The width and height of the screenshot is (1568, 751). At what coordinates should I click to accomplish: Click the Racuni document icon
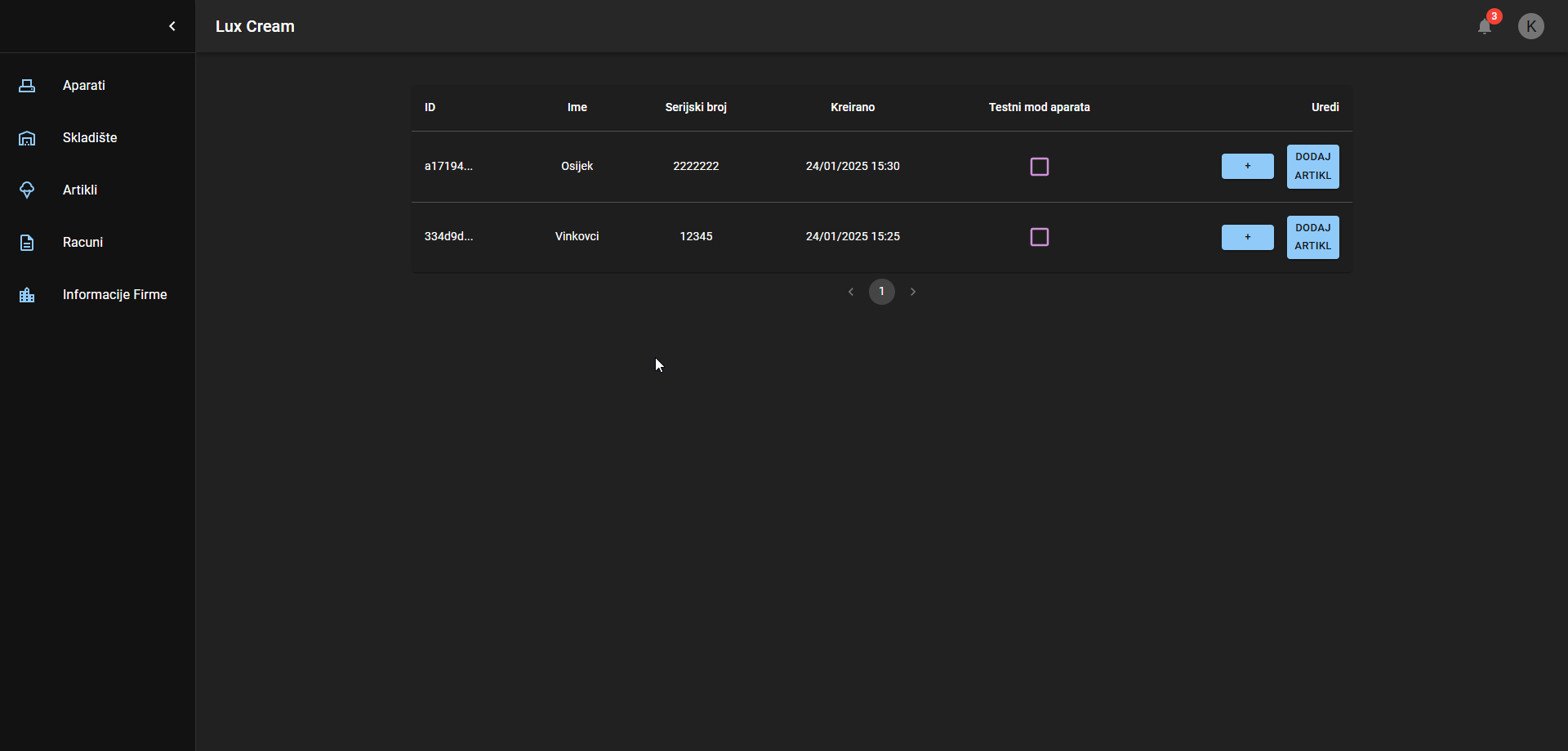pos(27,243)
